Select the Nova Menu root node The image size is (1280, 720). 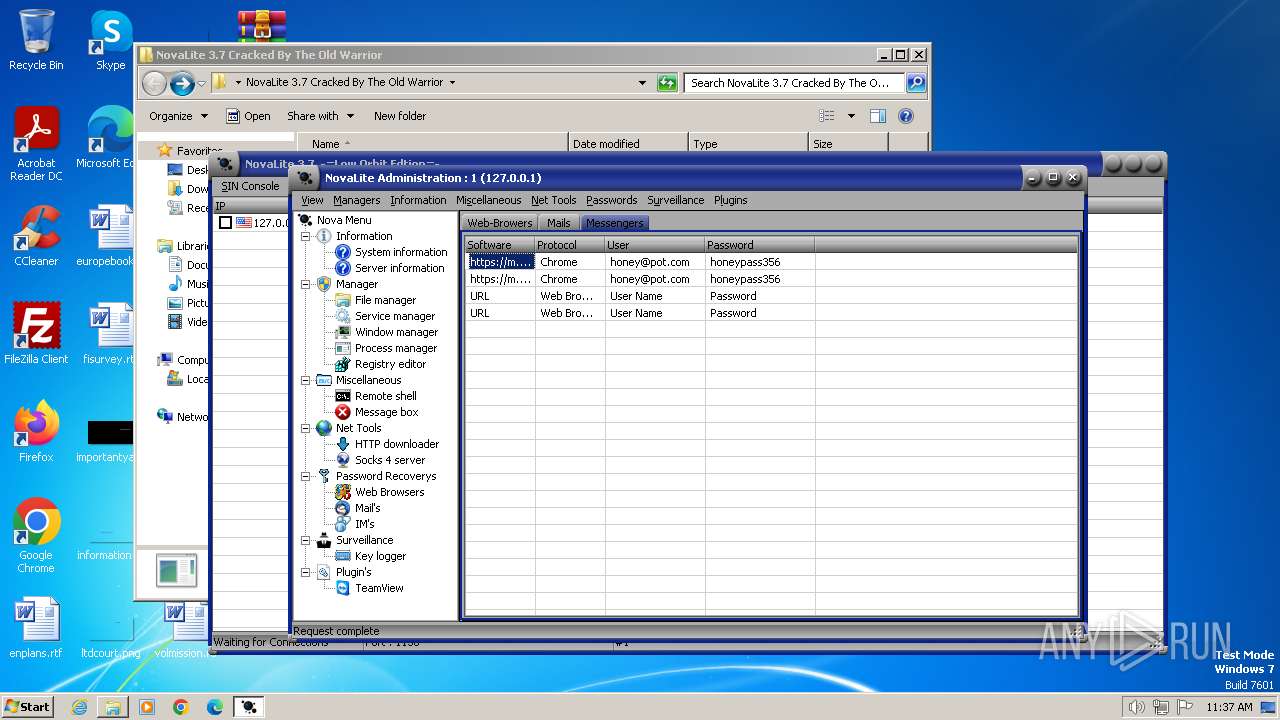344,220
